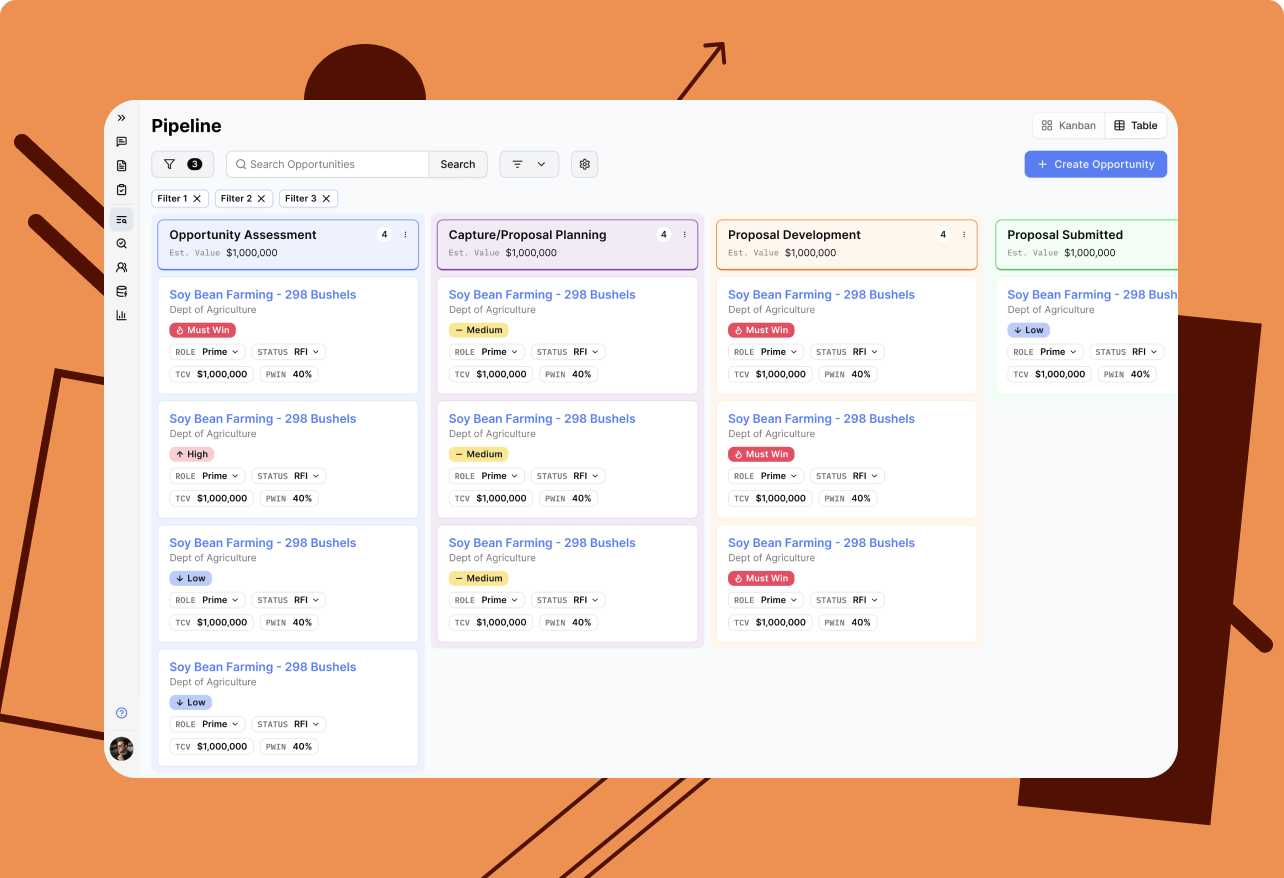Open the people contacts sidebar icon

click(x=121, y=267)
